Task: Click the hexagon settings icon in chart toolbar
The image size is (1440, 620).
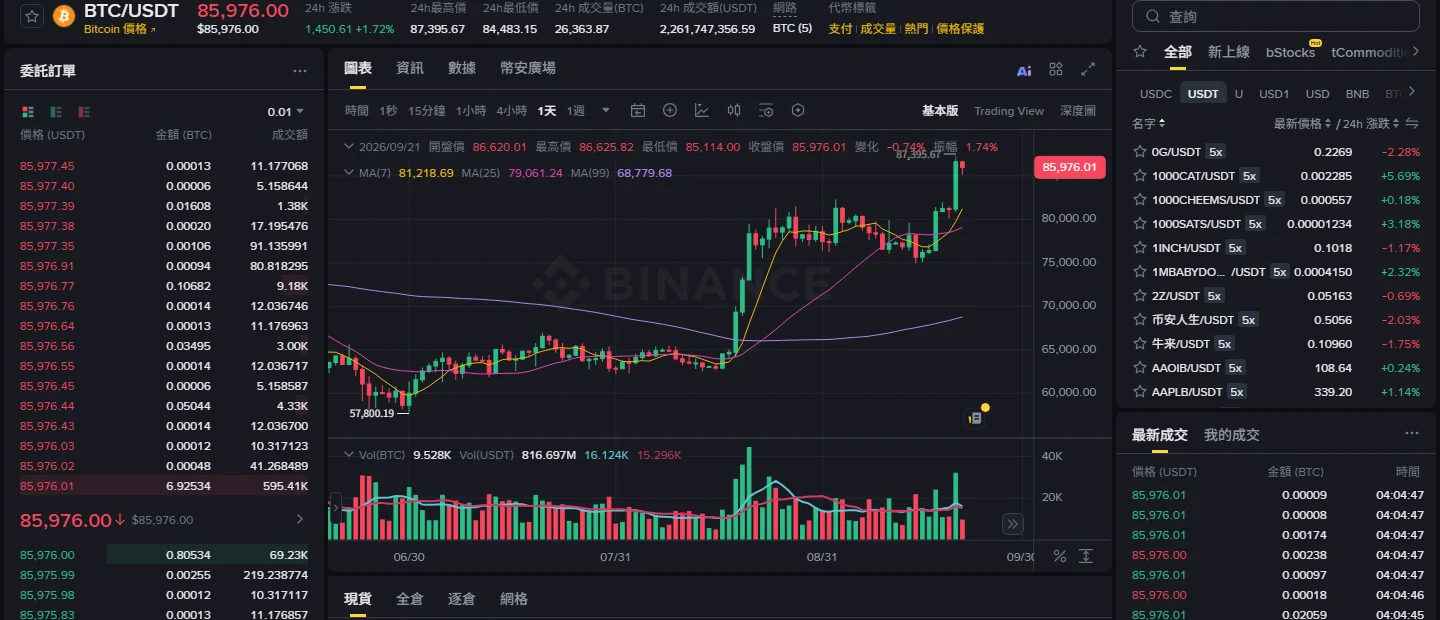Action: [798, 110]
